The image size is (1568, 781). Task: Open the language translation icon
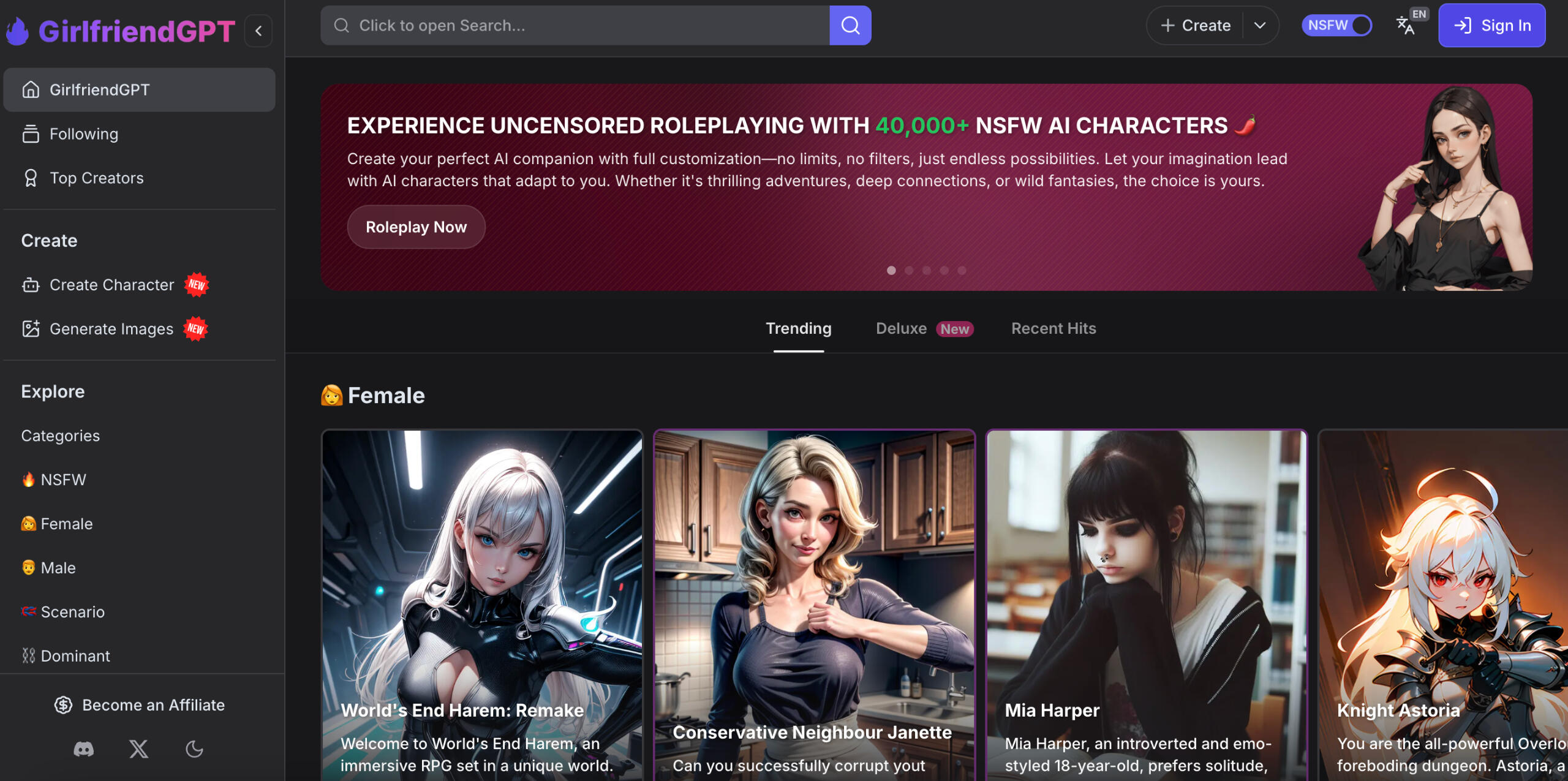pos(1405,25)
